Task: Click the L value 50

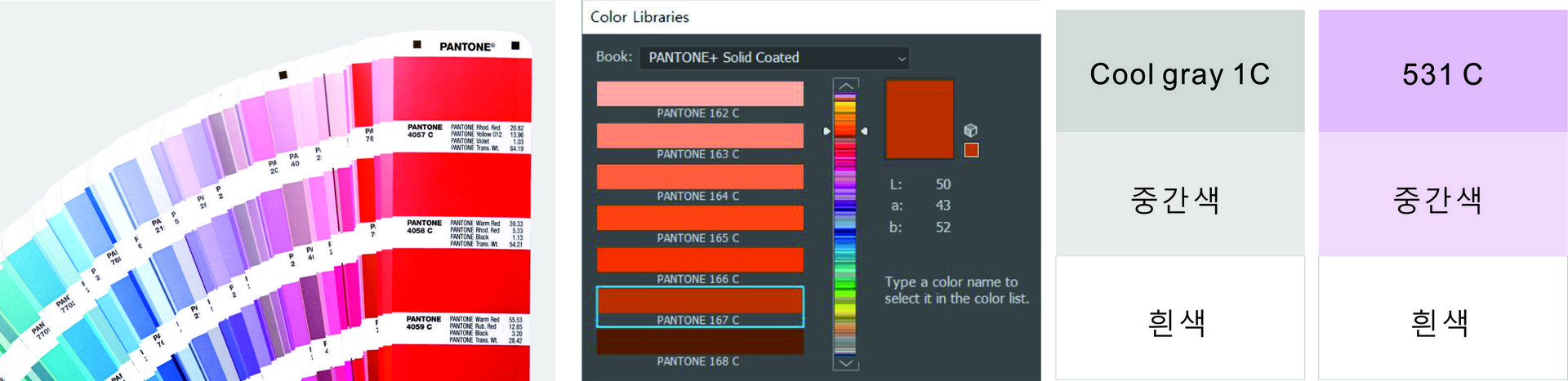Action: point(943,184)
